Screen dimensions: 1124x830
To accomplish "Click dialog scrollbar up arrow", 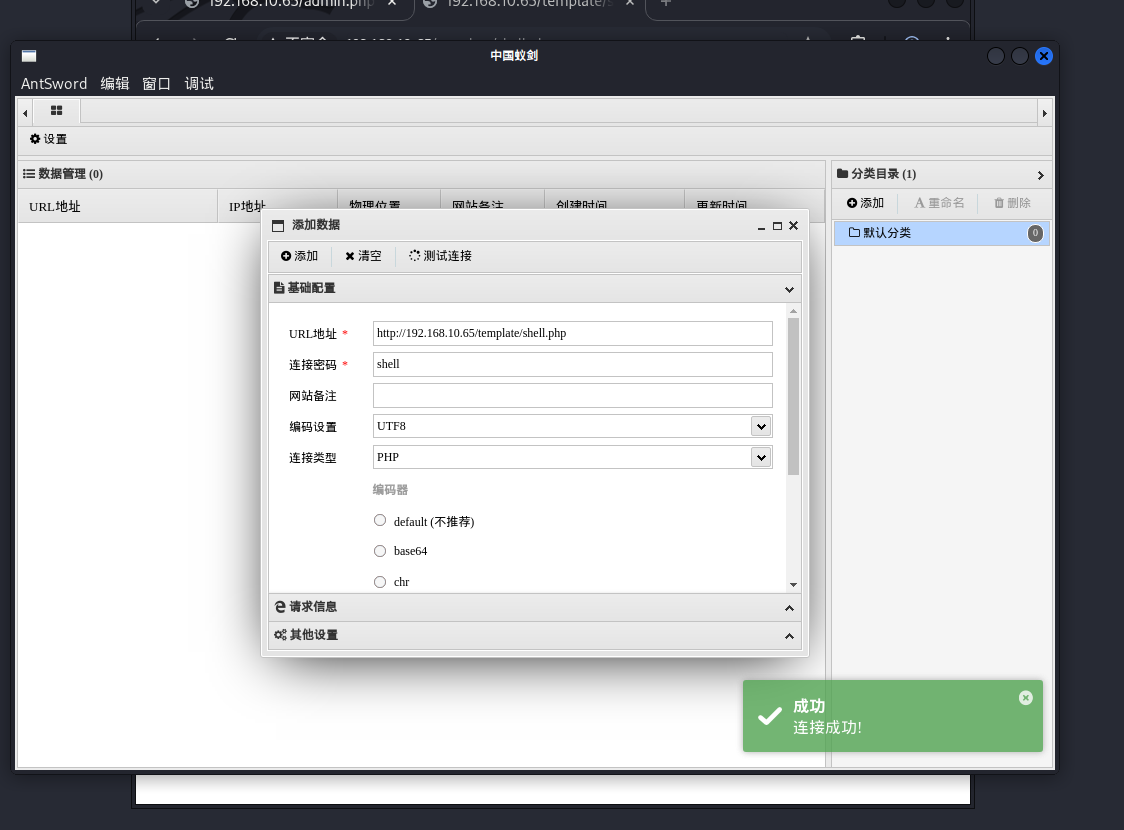I will click(x=793, y=311).
